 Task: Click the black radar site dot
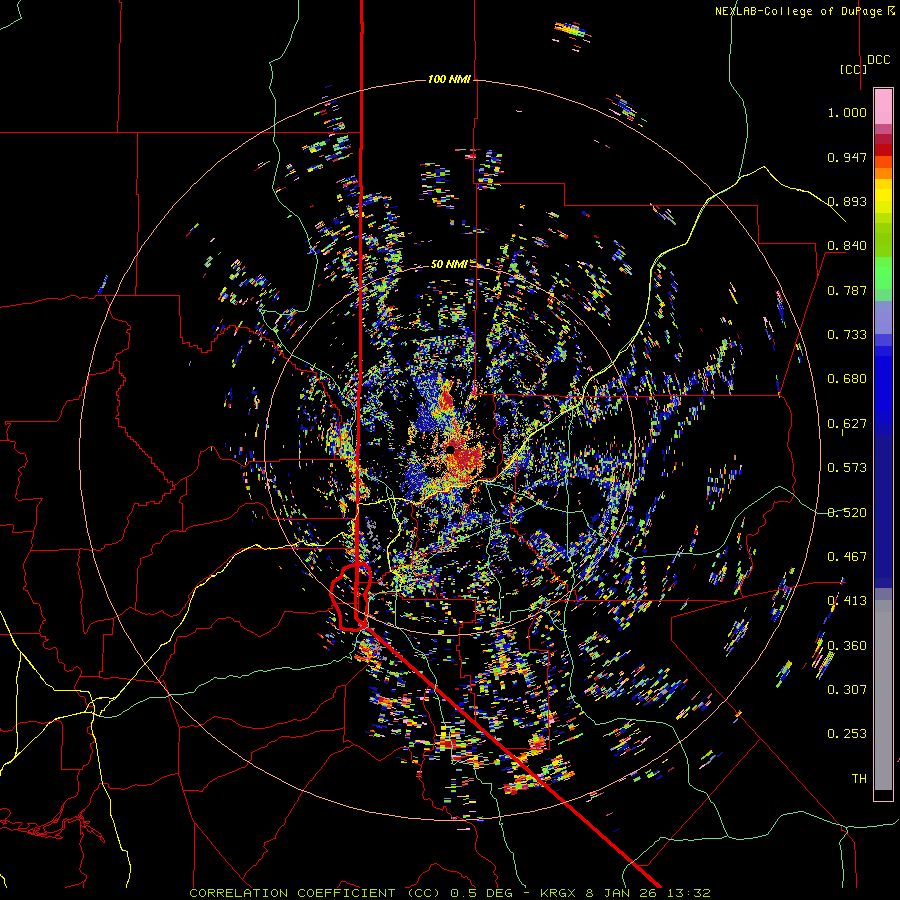[451, 450]
